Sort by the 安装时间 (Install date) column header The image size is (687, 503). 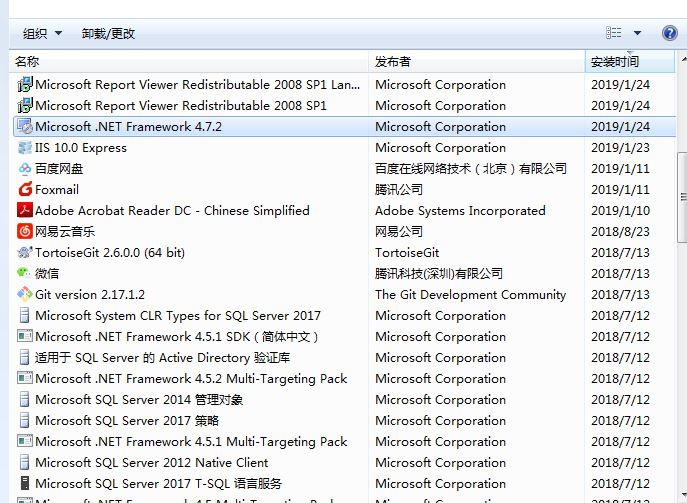tap(630, 61)
